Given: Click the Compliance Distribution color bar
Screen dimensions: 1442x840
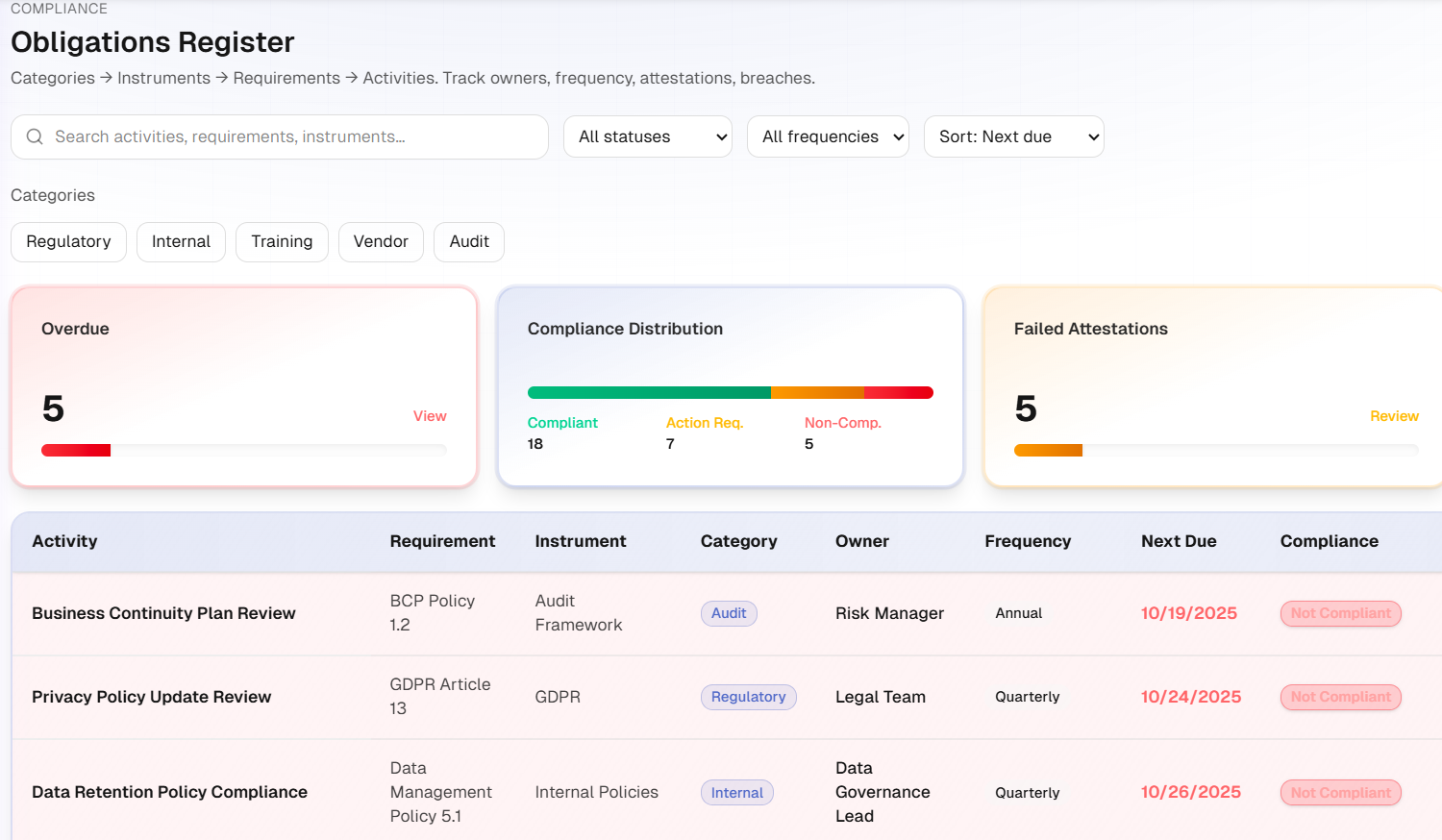Looking at the screenshot, I should [x=730, y=392].
